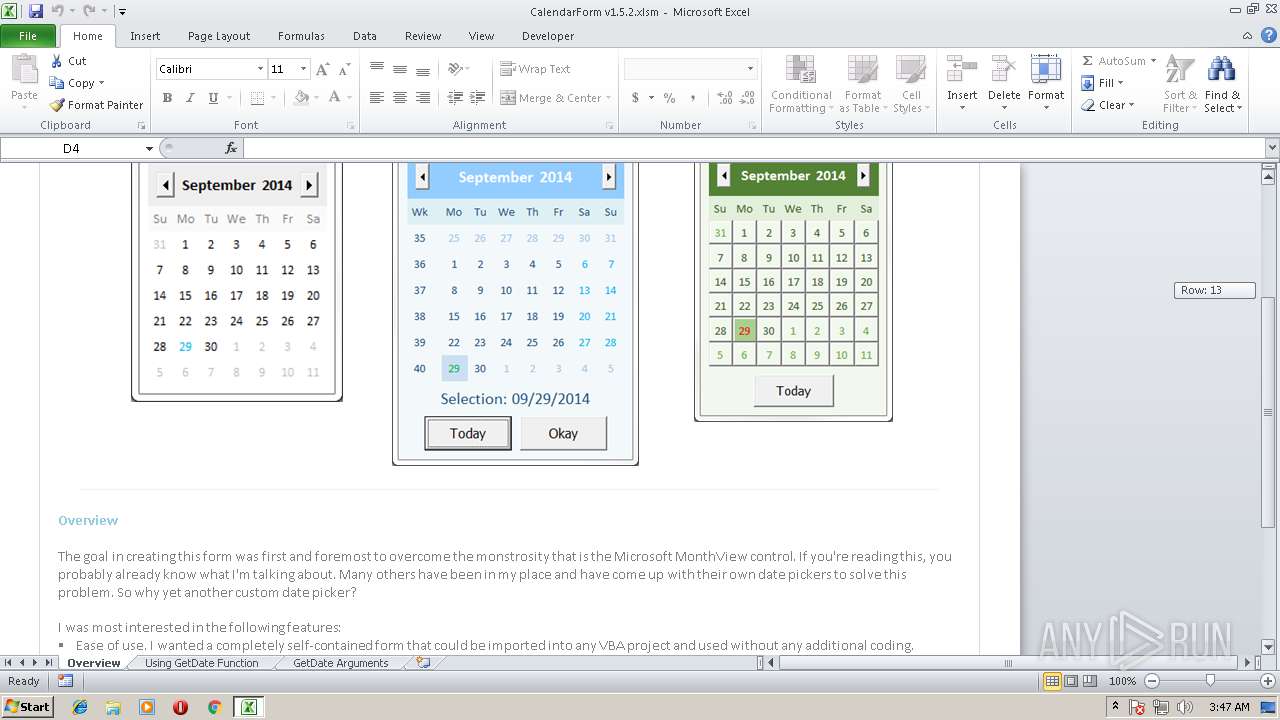Click the Shrink Font icon

[x=344, y=69]
